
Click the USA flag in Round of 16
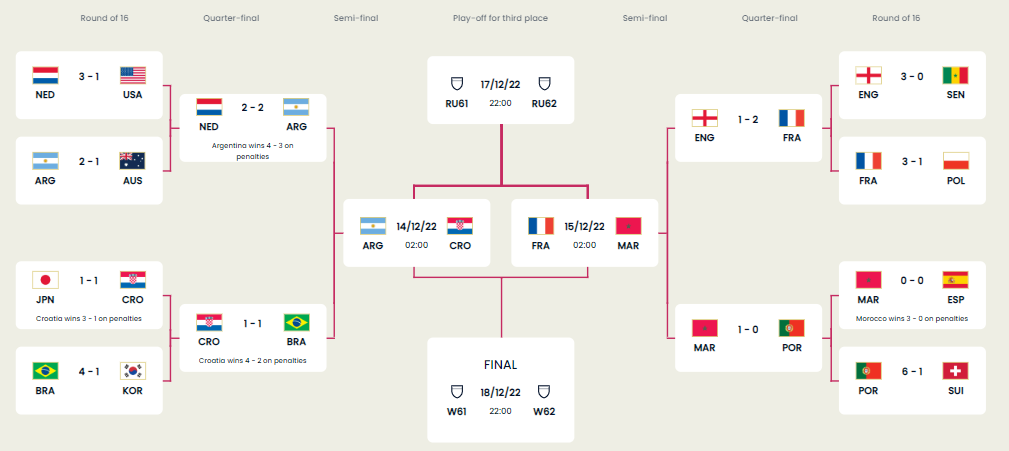(x=133, y=75)
